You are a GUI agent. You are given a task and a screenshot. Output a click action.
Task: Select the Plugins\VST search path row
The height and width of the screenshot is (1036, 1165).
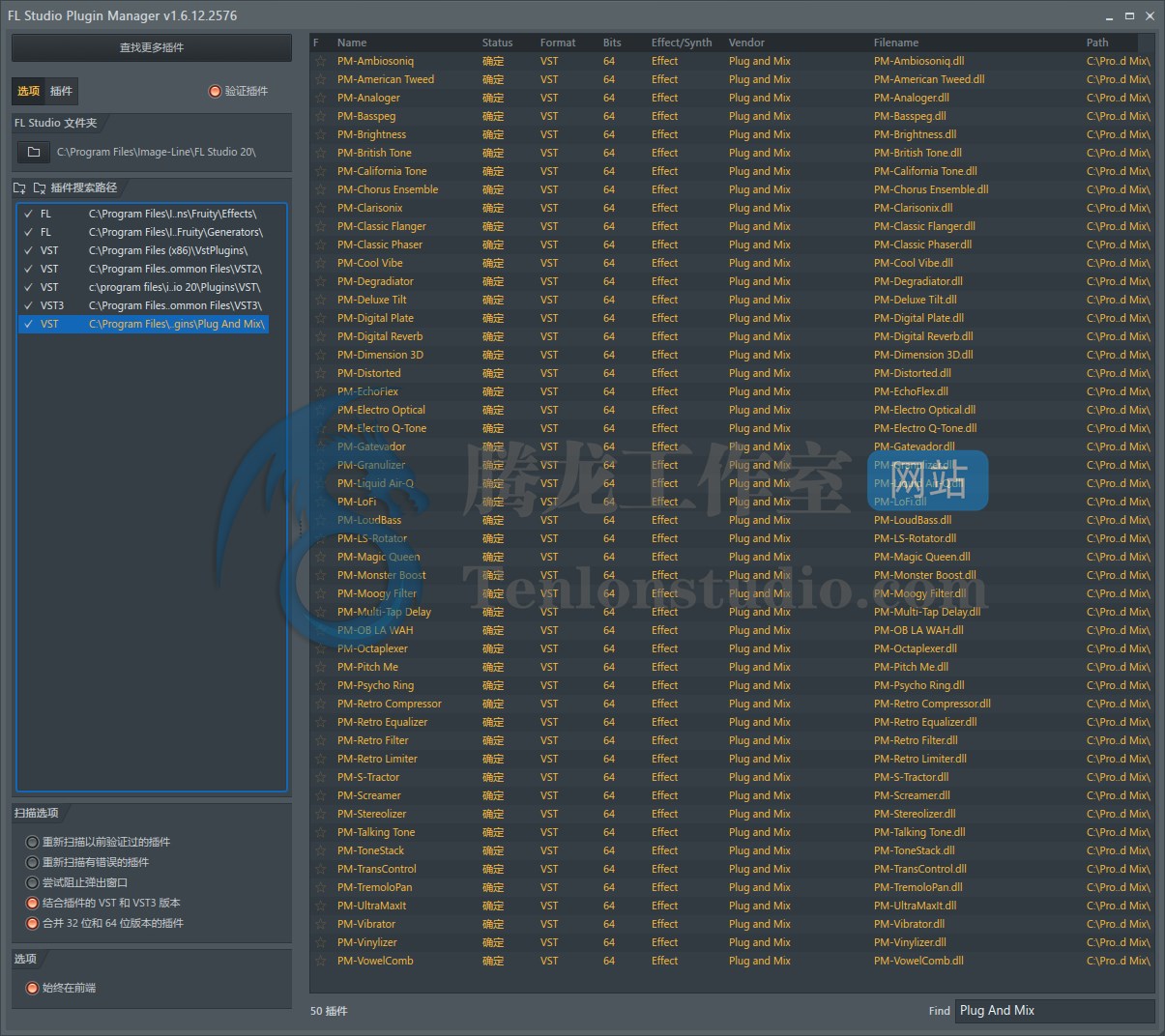(x=143, y=287)
